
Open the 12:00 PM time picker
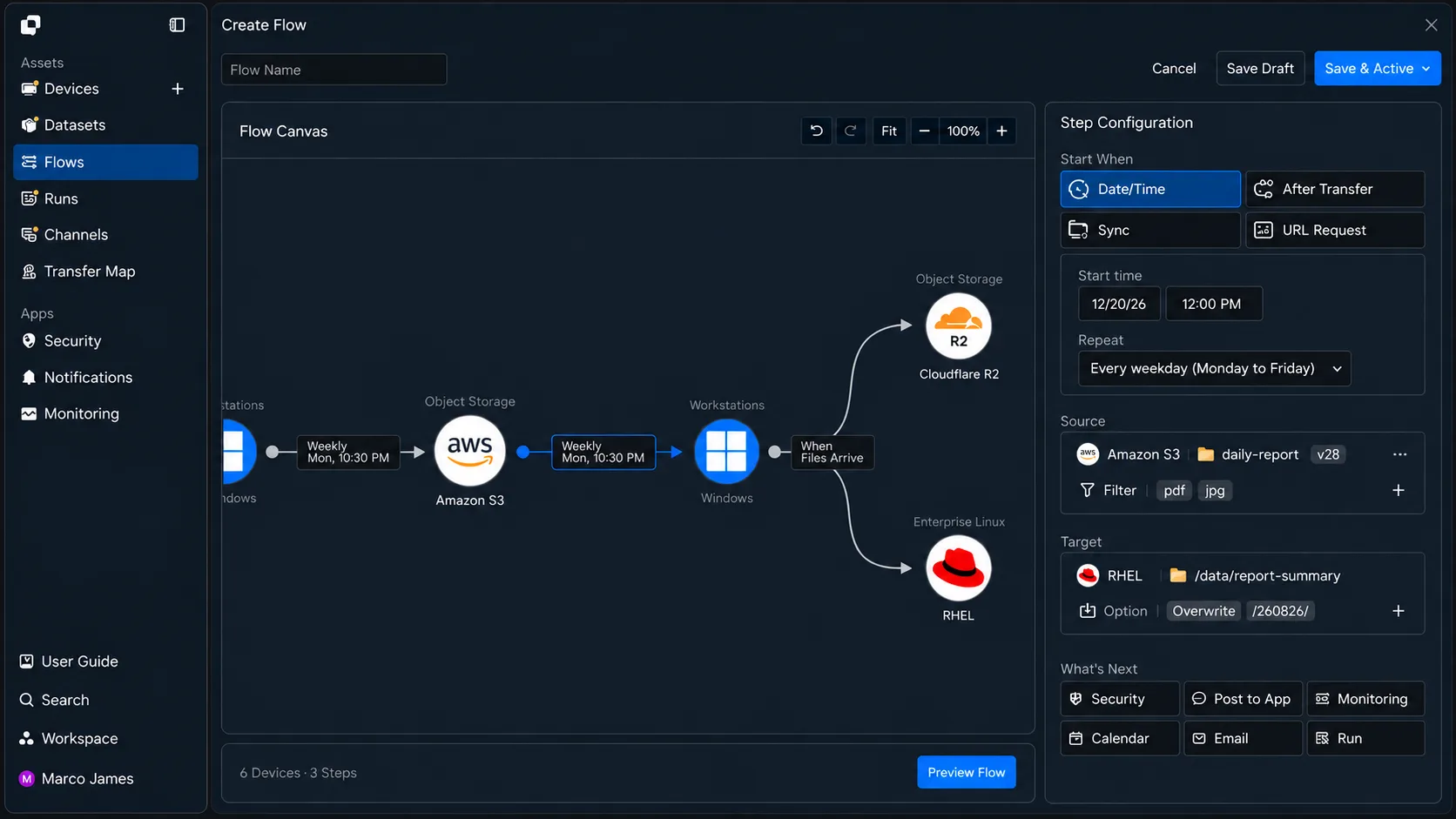pos(1214,304)
